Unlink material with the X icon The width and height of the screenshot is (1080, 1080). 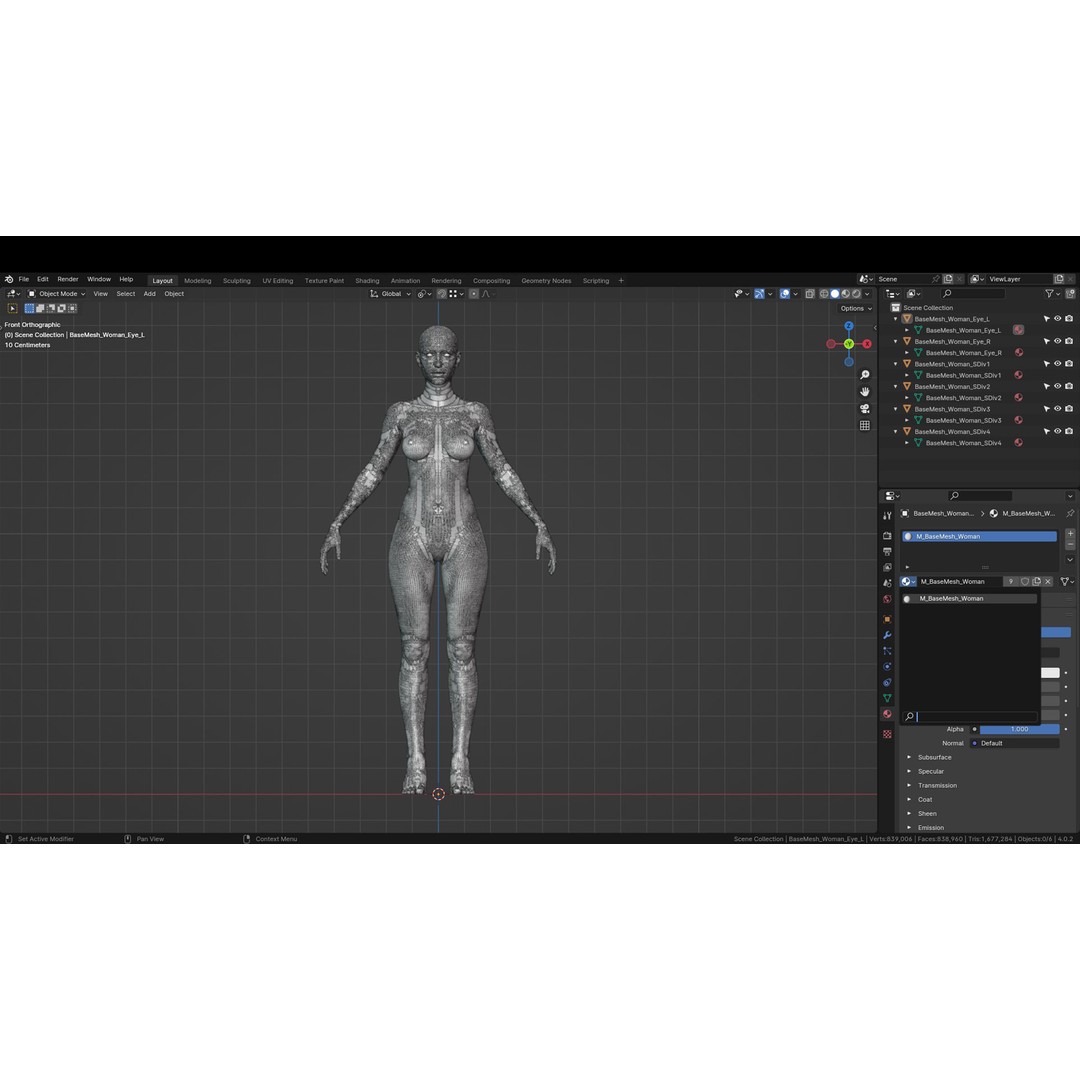coord(1048,581)
